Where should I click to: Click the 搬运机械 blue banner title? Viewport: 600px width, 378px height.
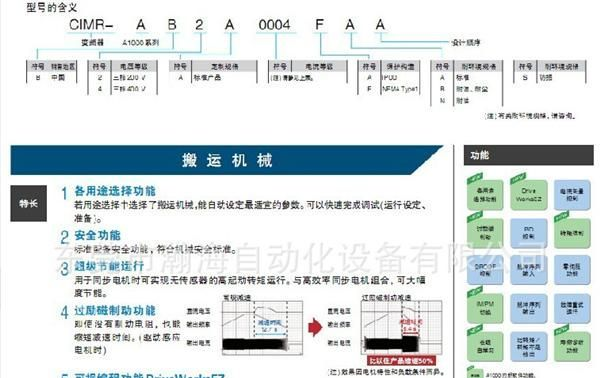(x=227, y=160)
